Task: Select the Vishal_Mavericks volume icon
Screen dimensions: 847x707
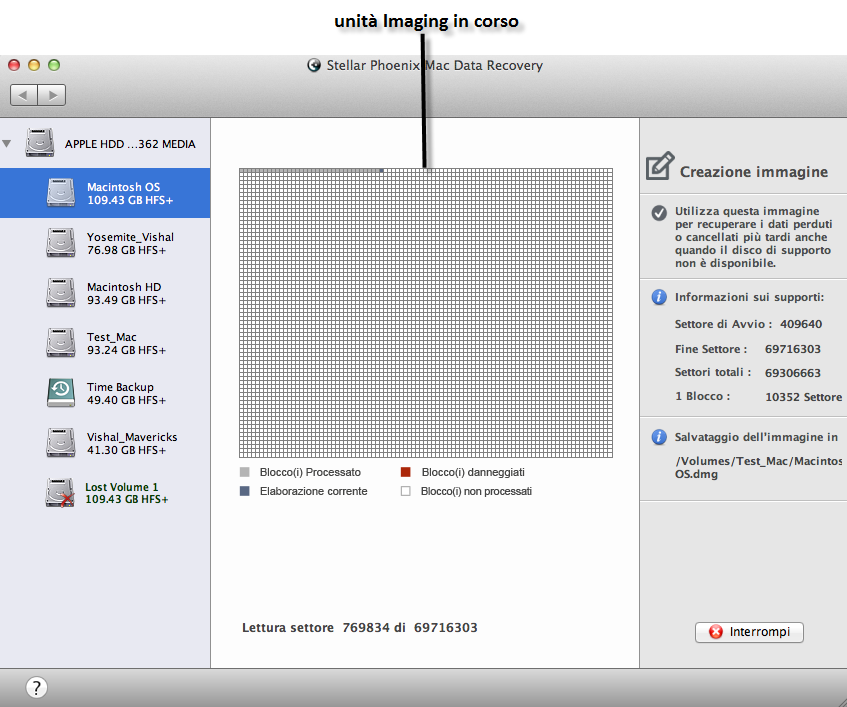Action: click(60, 442)
